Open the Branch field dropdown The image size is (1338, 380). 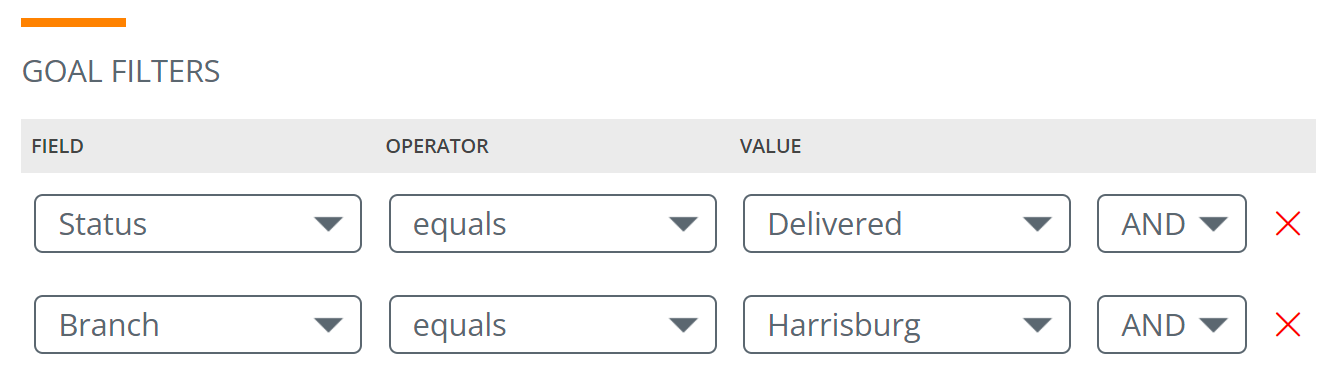point(198,325)
